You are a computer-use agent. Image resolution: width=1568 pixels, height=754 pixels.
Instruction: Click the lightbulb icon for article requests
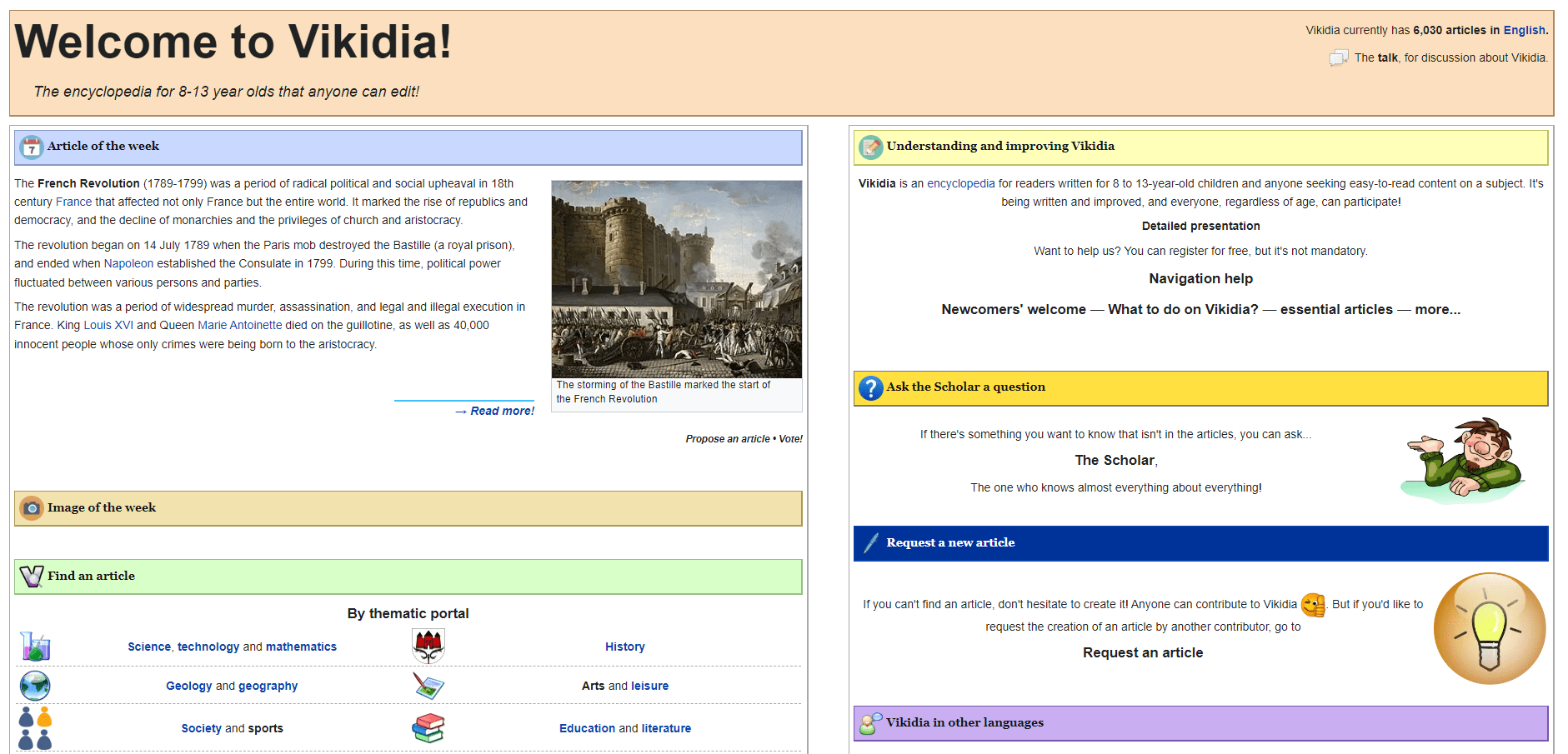pyautogui.click(x=1490, y=628)
